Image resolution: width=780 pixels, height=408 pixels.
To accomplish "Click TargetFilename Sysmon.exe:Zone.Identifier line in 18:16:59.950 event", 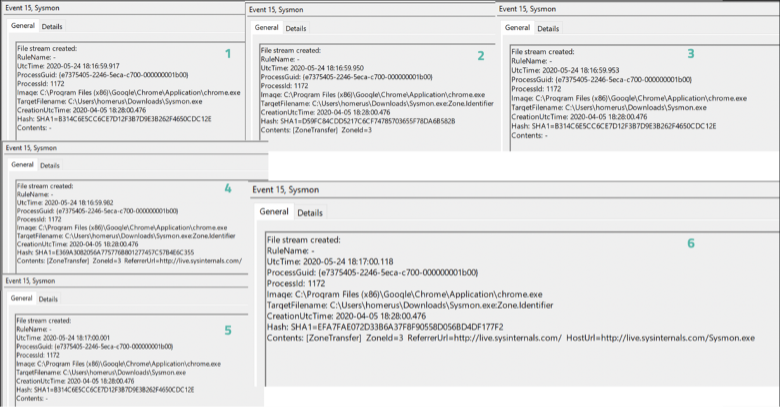I will (377, 104).
